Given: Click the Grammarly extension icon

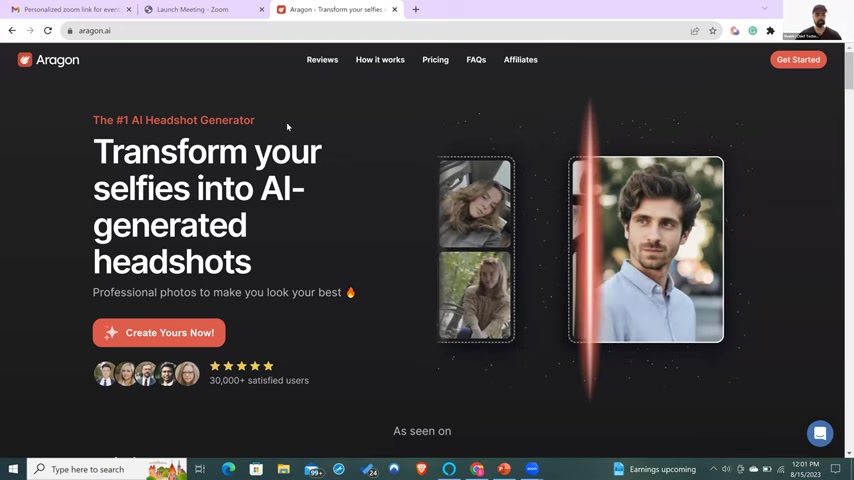Looking at the screenshot, I should coord(752,31).
